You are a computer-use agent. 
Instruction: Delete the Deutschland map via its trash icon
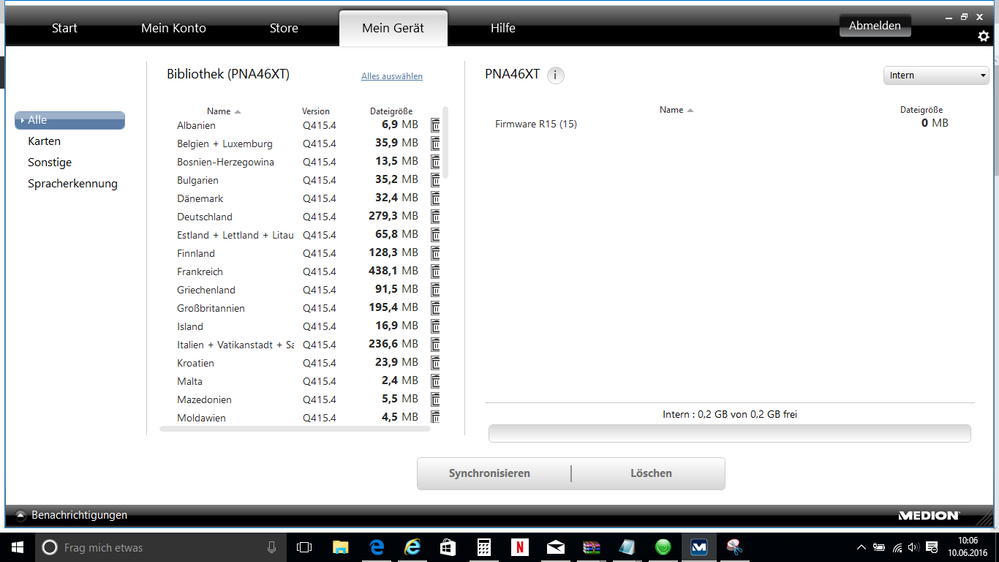point(435,217)
